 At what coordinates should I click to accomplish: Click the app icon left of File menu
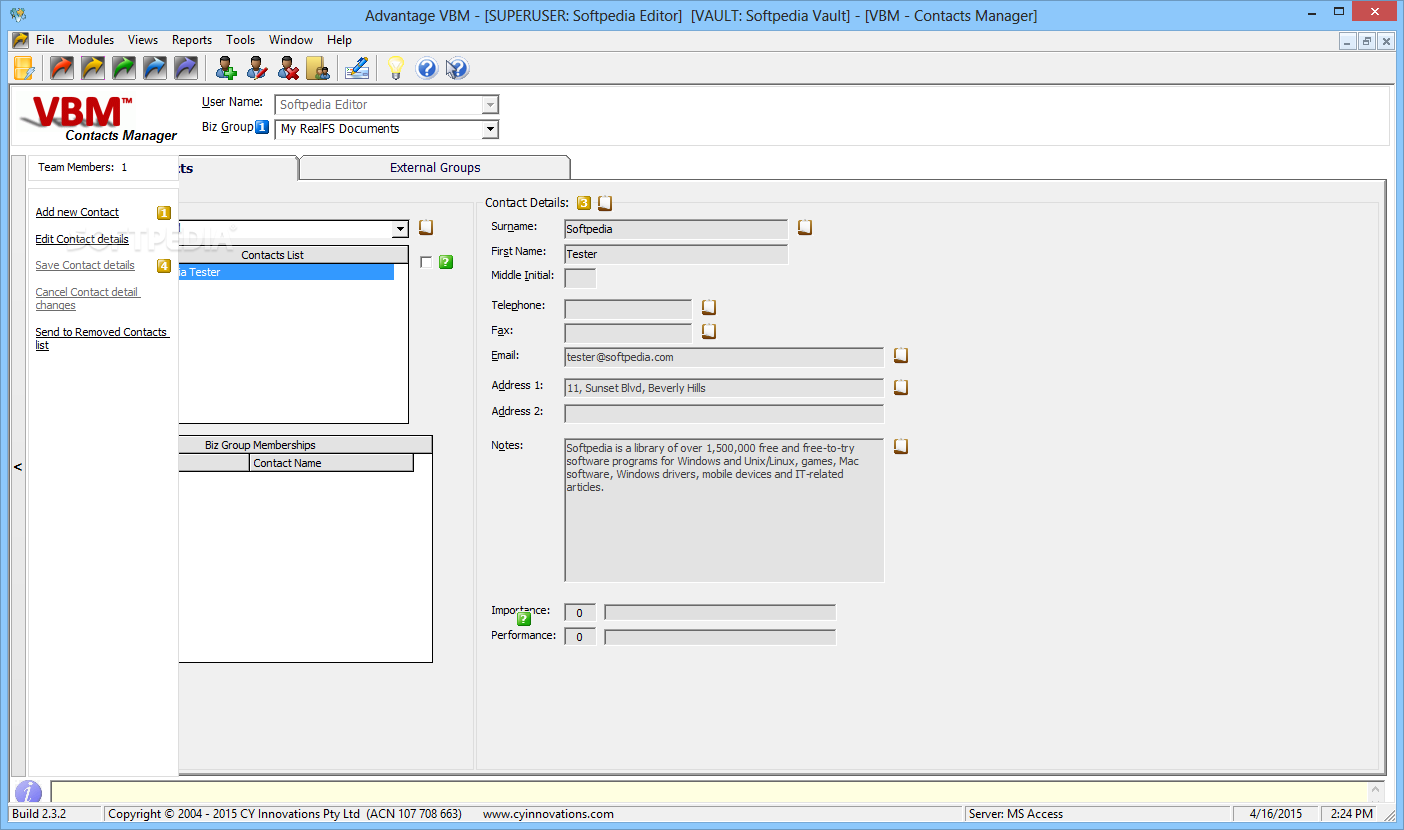[20, 40]
